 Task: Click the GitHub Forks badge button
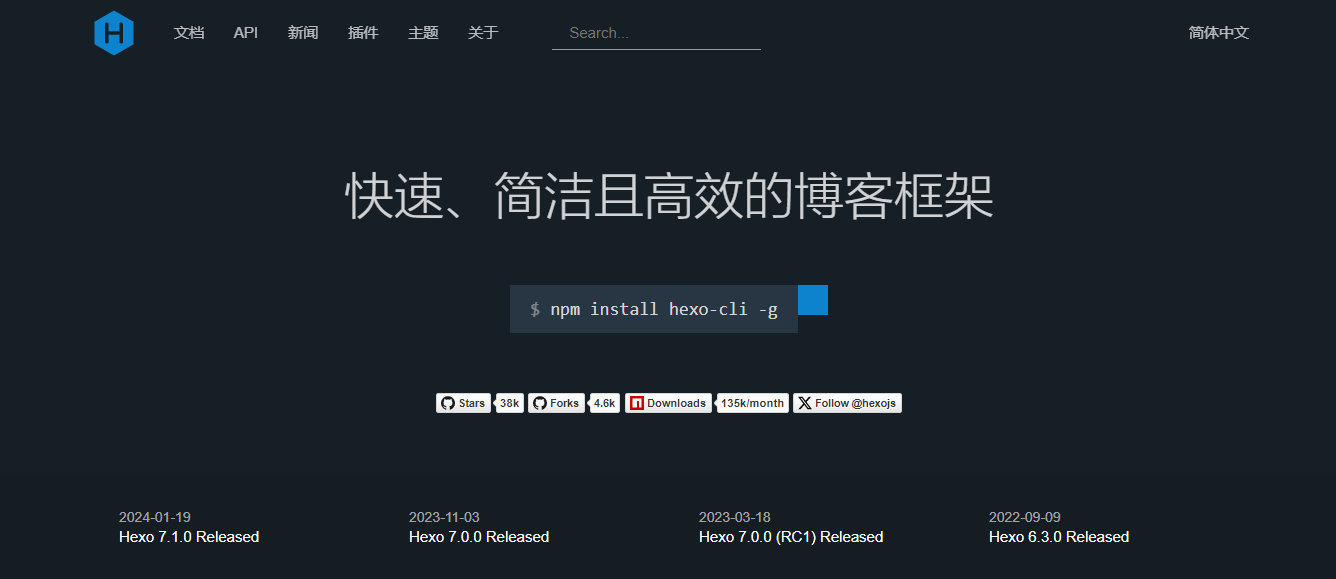(x=556, y=403)
